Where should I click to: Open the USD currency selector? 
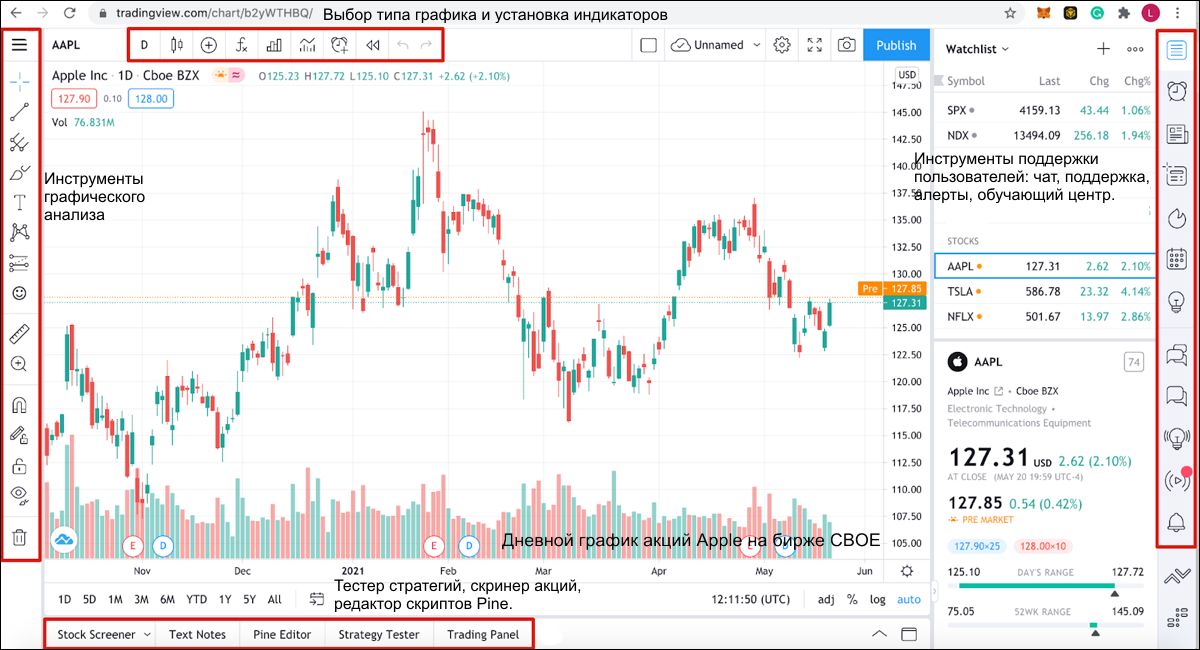coord(908,75)
